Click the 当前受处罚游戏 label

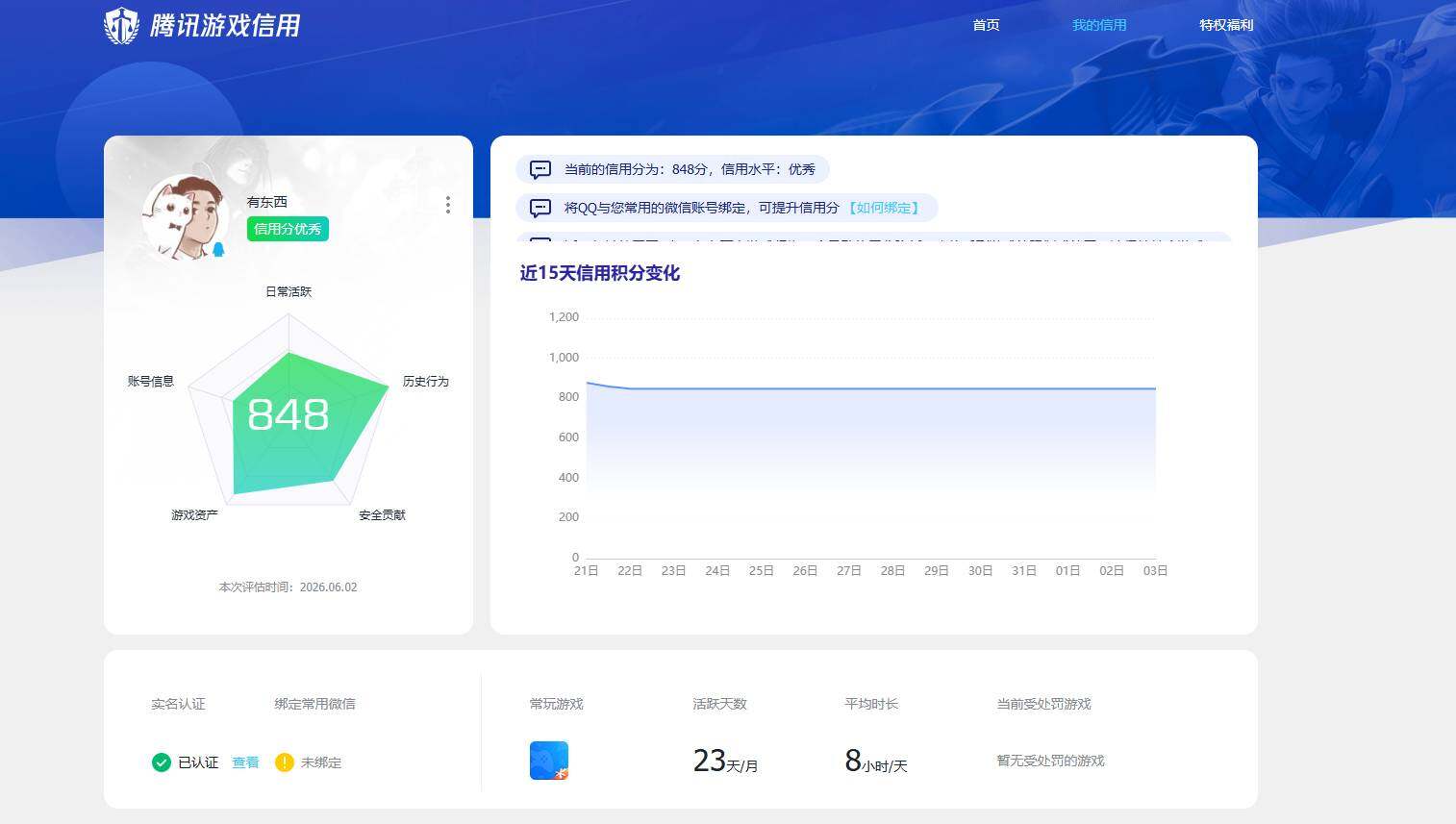(x=1043, y=704)
